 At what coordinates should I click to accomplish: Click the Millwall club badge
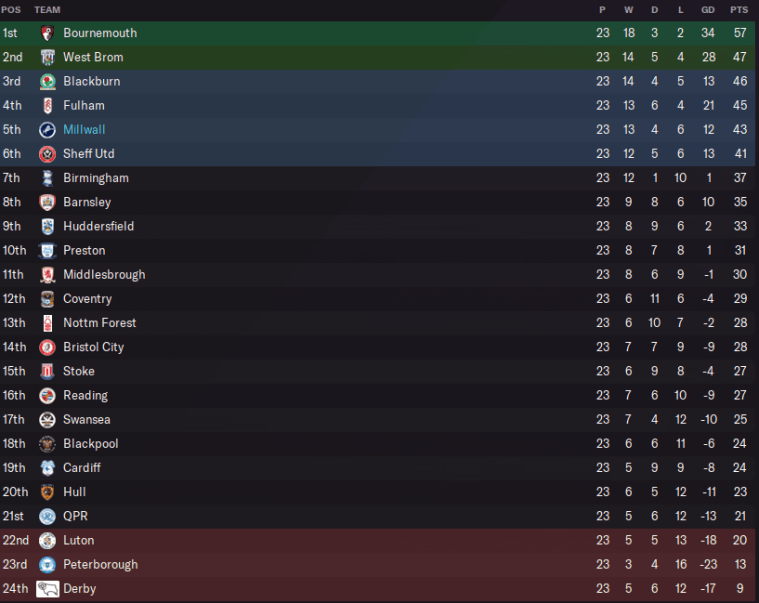47,130
